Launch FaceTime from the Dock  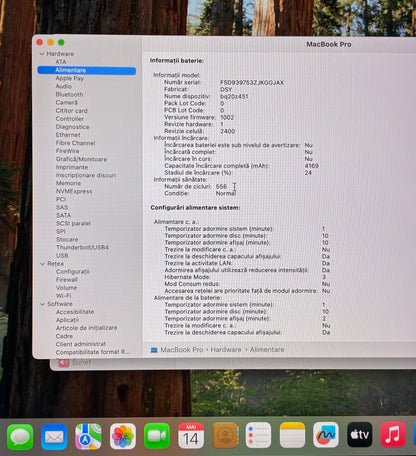click(x=157, y=436)
